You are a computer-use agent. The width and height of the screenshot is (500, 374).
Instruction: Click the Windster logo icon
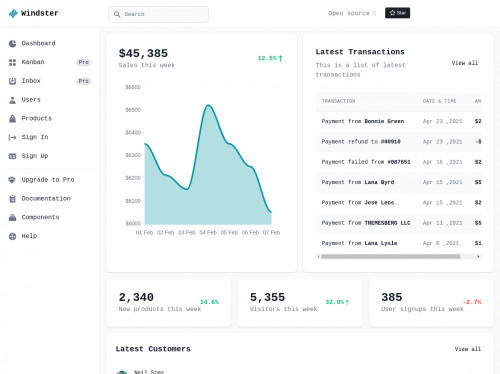click(x=13, y=13)
